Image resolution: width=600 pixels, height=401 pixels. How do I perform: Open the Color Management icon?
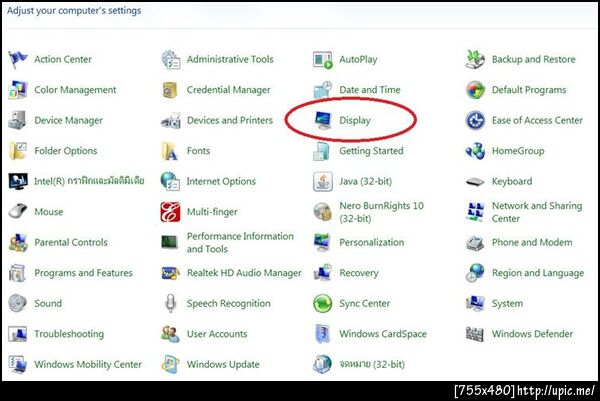tap(18, 90)
